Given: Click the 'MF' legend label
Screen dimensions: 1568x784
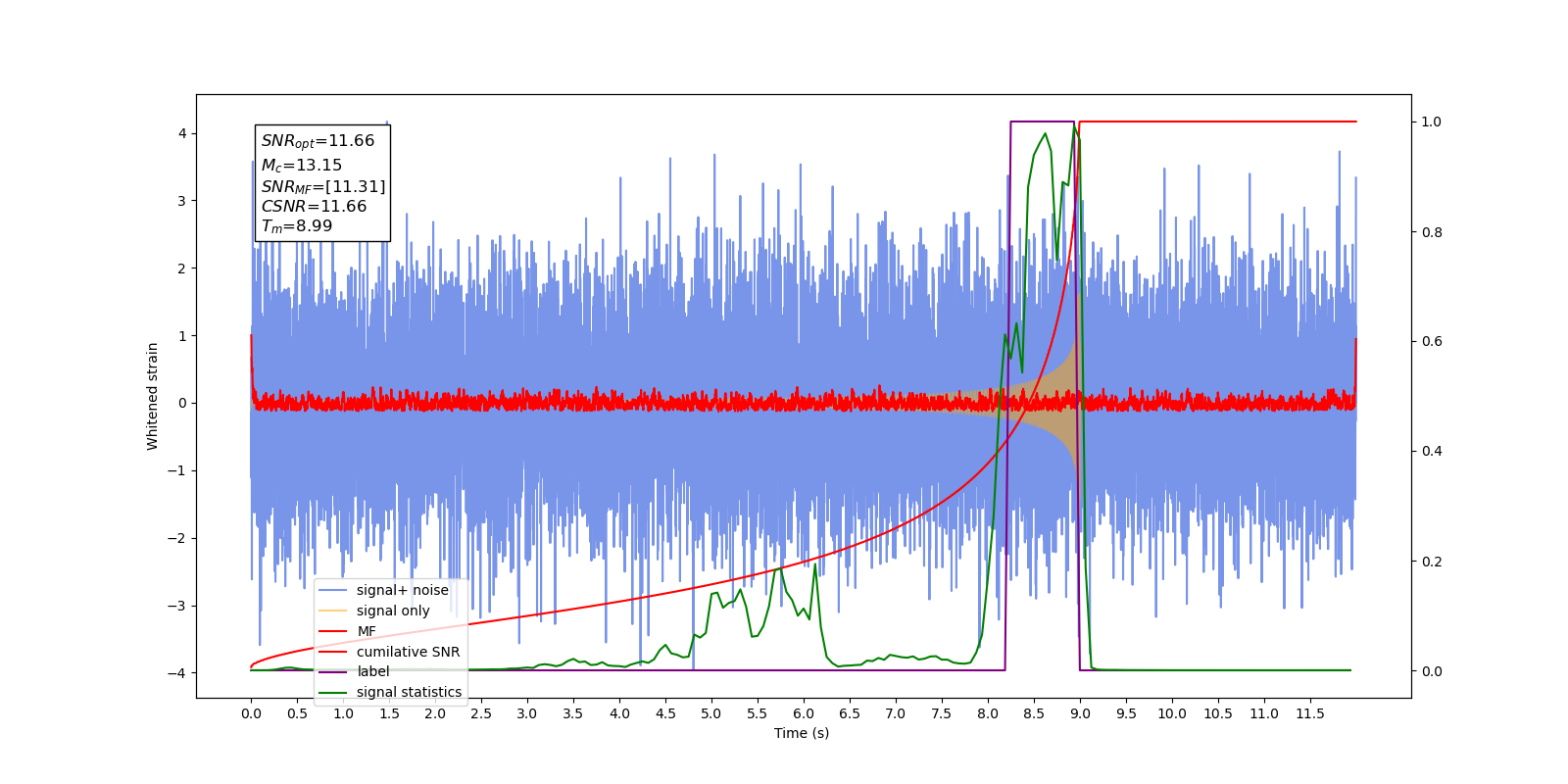Looking at the screenshot, I should 367,631.
